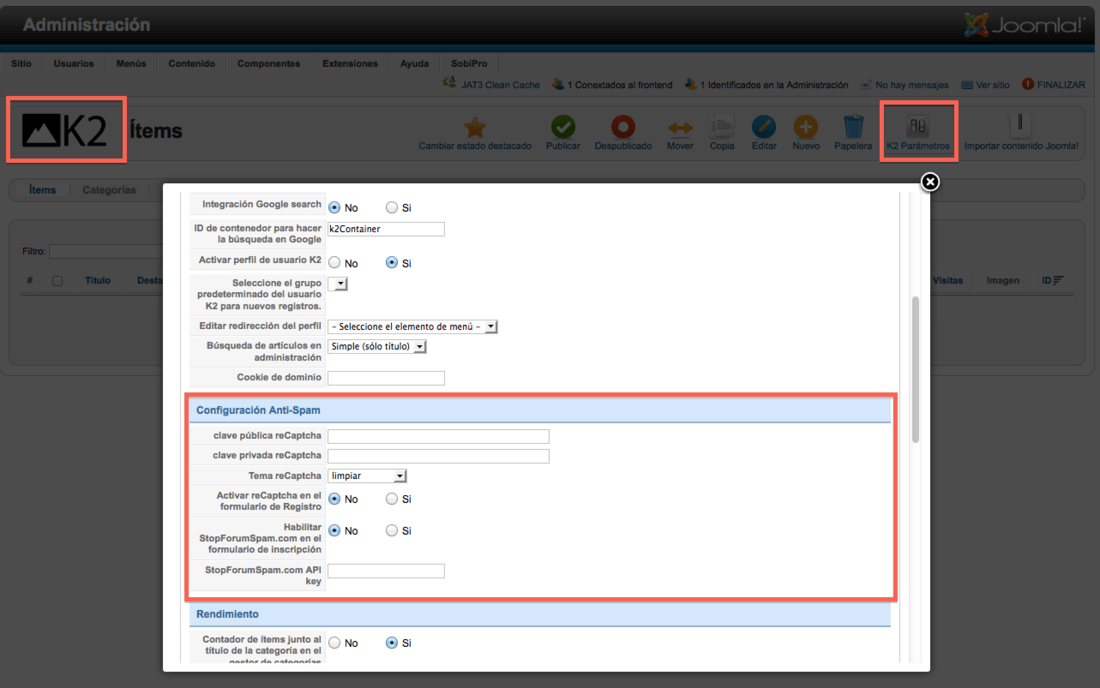Open the Contenido menu
1100x688 pixels.
192,63
